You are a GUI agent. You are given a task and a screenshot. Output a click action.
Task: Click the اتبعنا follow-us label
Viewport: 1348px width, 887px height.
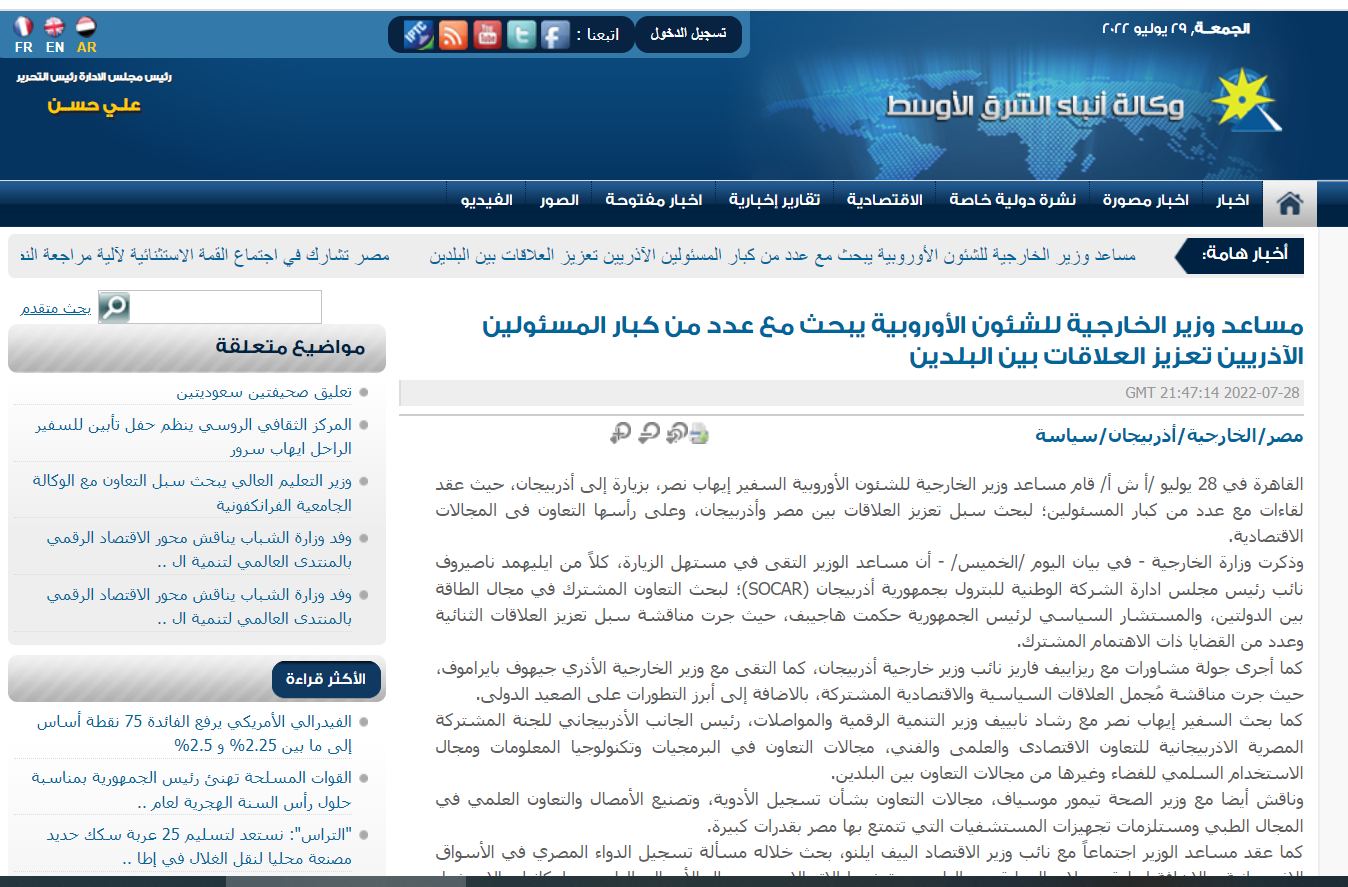tap(598, 35)
